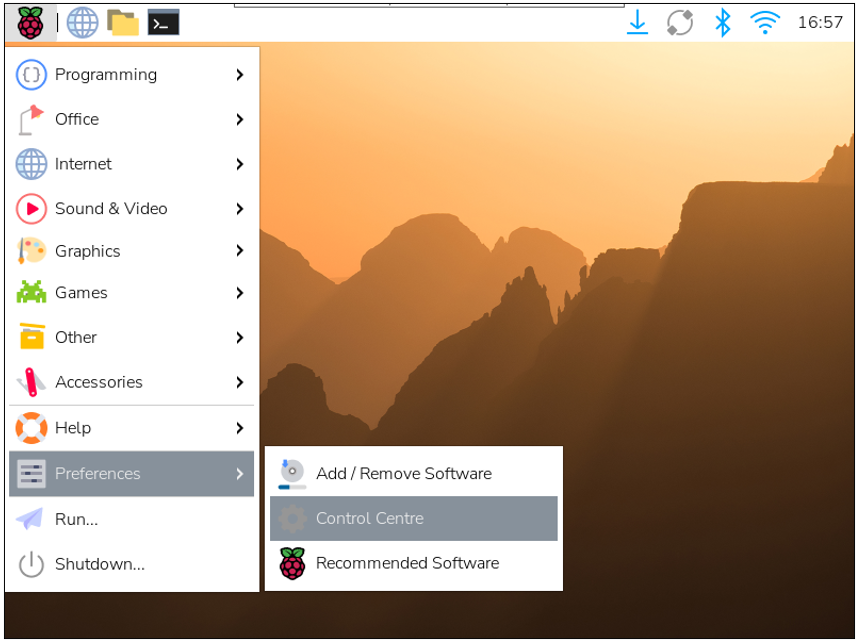Screen dimensions: 858x642
Task: Click the Internet globe icon in menu
Action: click(31, 164)
